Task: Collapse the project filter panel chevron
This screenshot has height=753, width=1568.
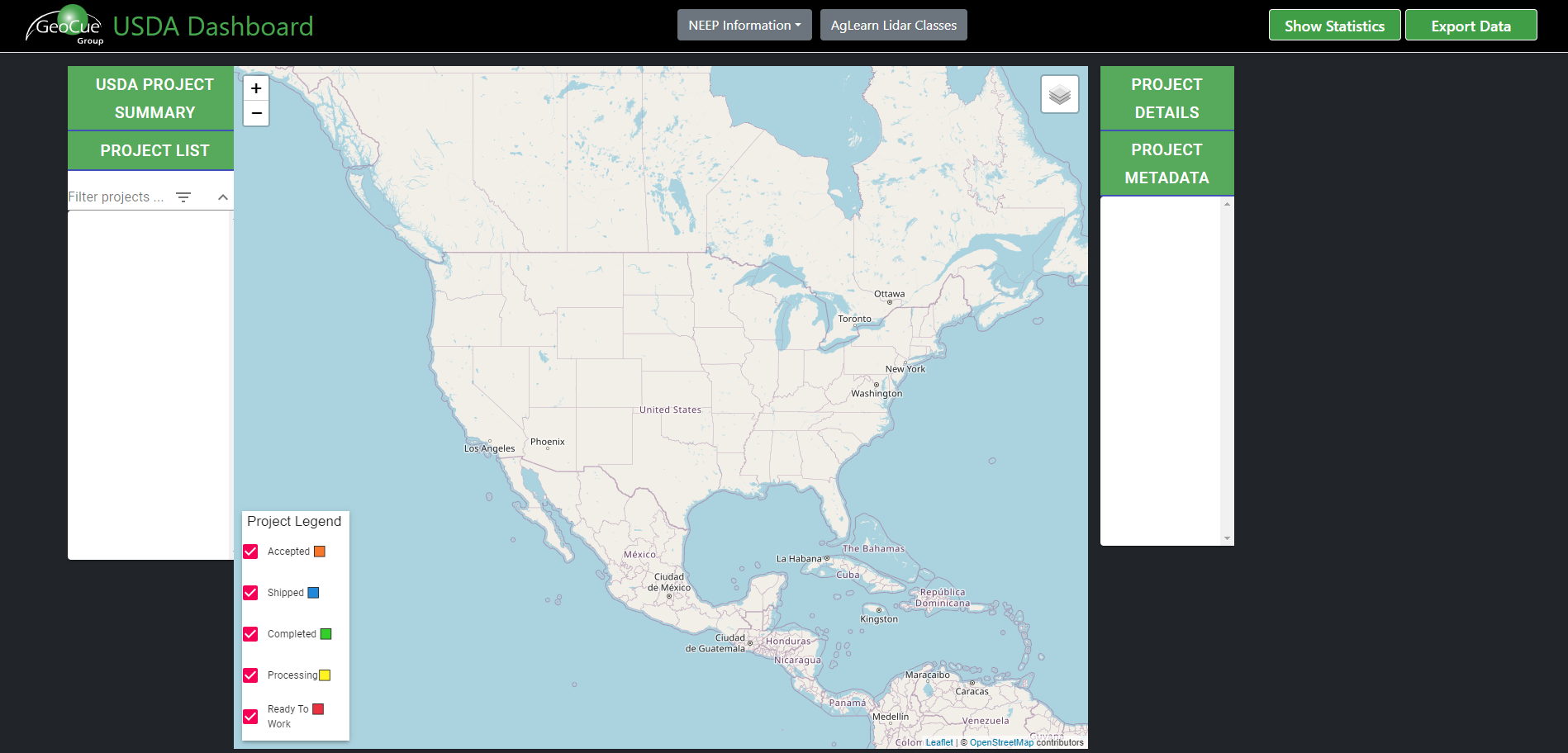Action: 222,197
